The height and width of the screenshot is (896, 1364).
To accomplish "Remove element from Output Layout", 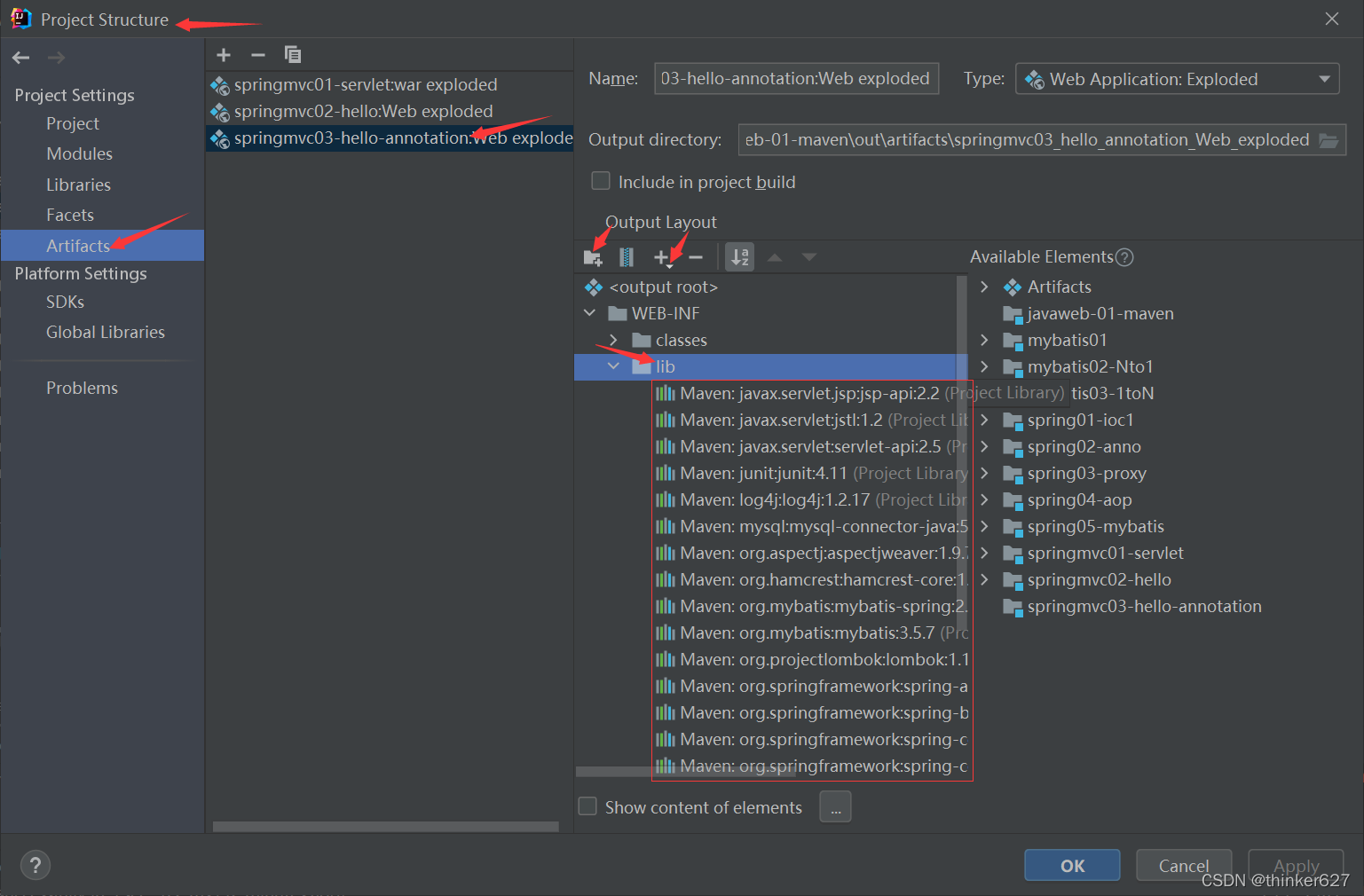I will point(696,257).
